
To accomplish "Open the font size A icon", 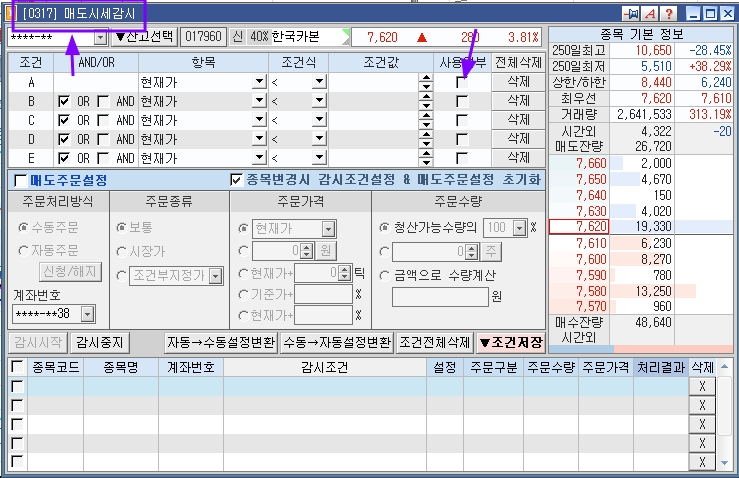I will pos(650,13).
